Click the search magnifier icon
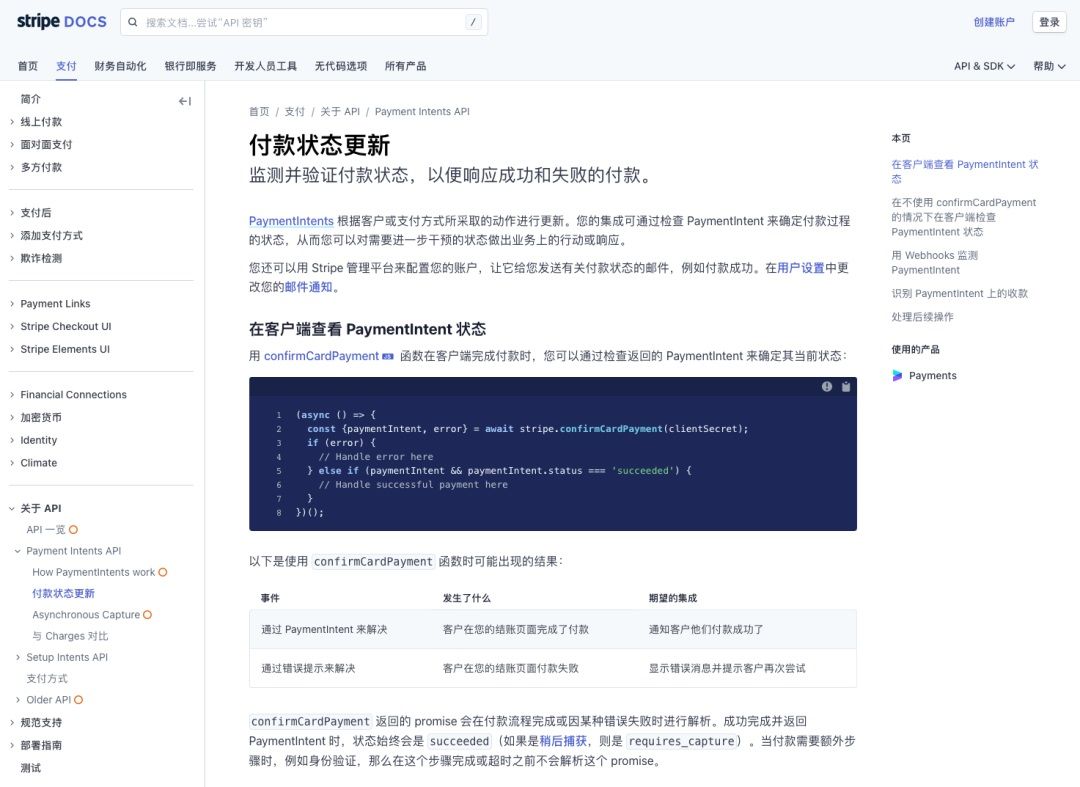 coord(133,22)
